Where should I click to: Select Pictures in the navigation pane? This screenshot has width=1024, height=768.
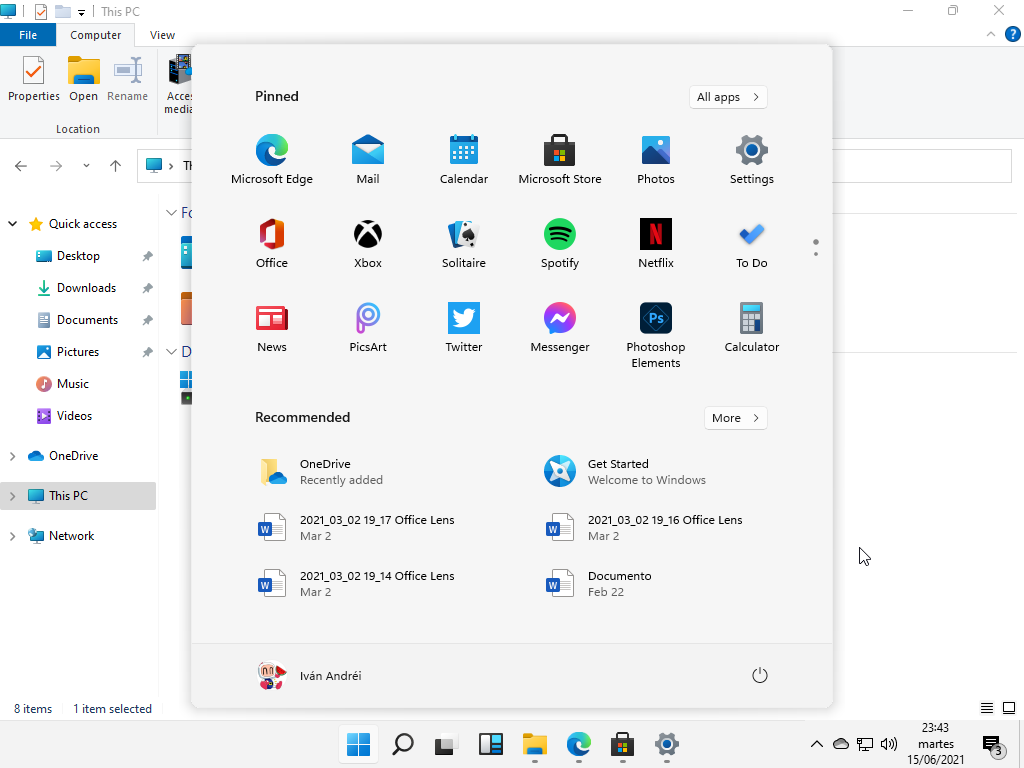tap(78, 352)
